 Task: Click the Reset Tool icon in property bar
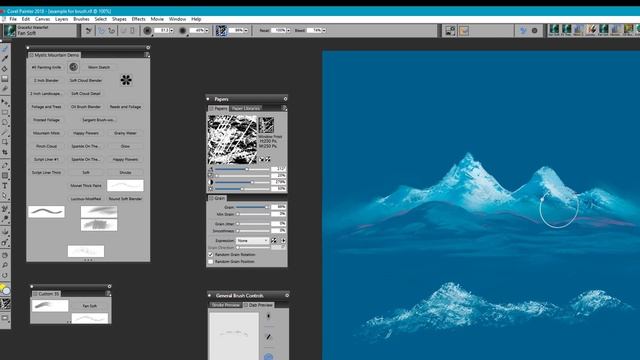[89, 31]
